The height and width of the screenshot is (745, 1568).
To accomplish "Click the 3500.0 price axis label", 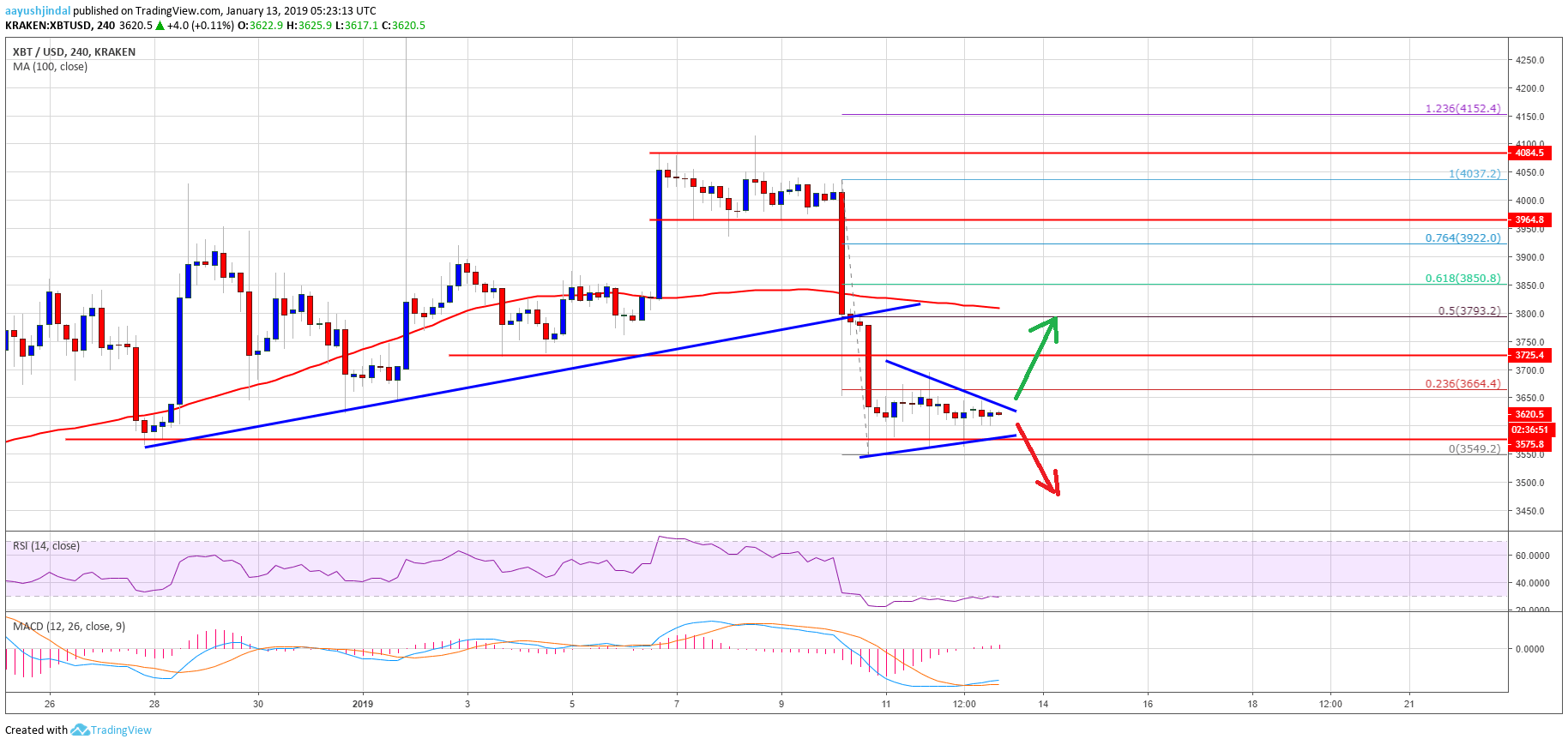I will (1530, 484).
